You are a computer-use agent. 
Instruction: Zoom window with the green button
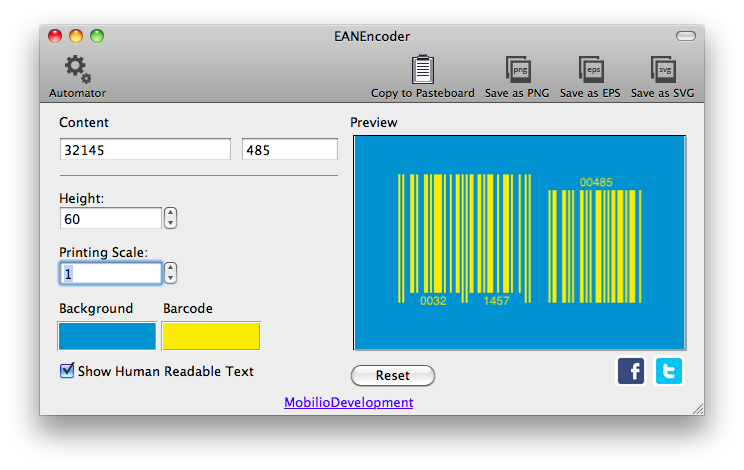click(97, 36)
